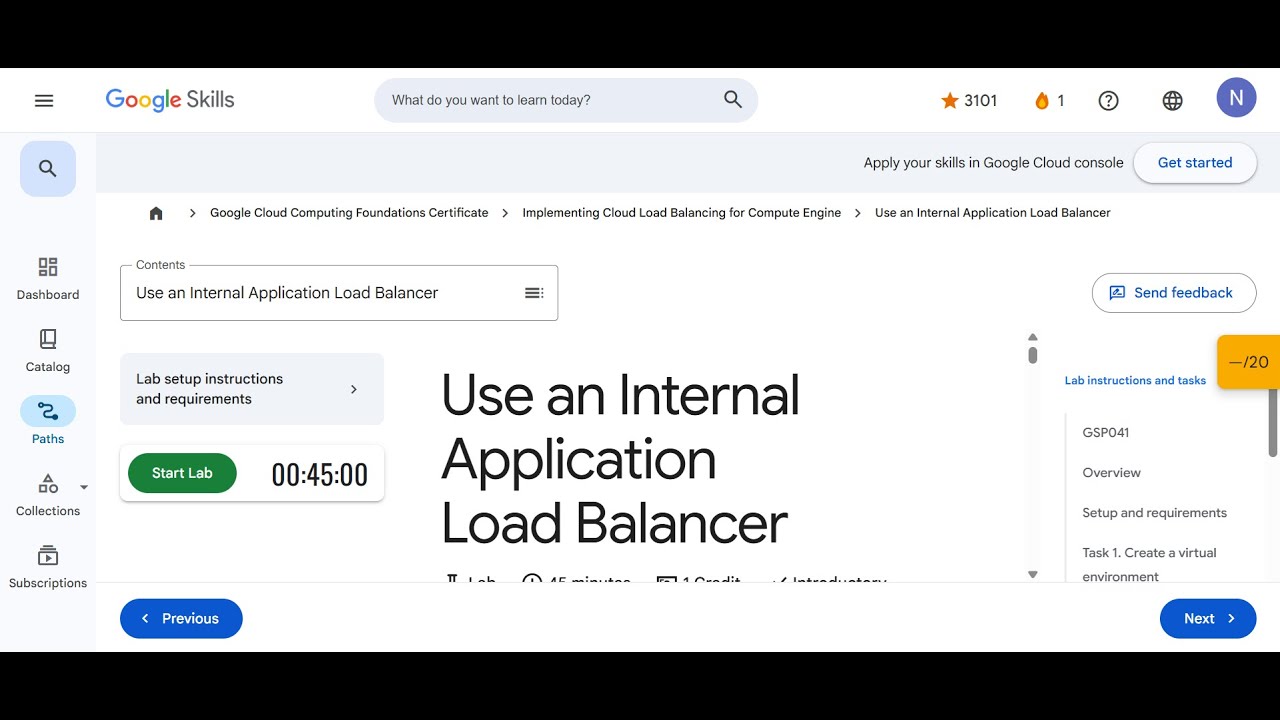The image size is (1280, 720).
Task: Open Paths in the sidebar
Action: 48,422
